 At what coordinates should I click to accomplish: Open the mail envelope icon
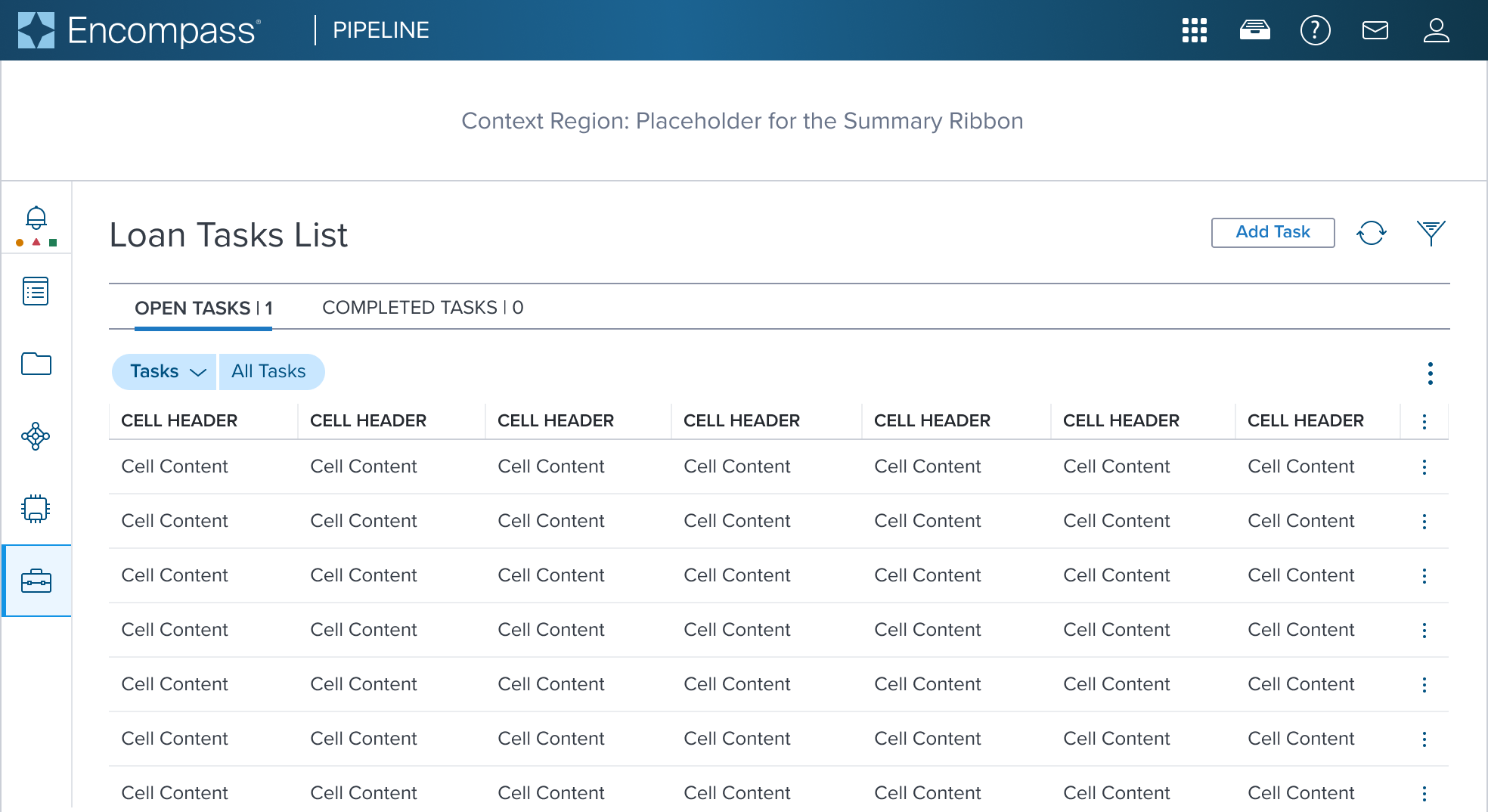pyautogui.click(x=1375, y=30)
